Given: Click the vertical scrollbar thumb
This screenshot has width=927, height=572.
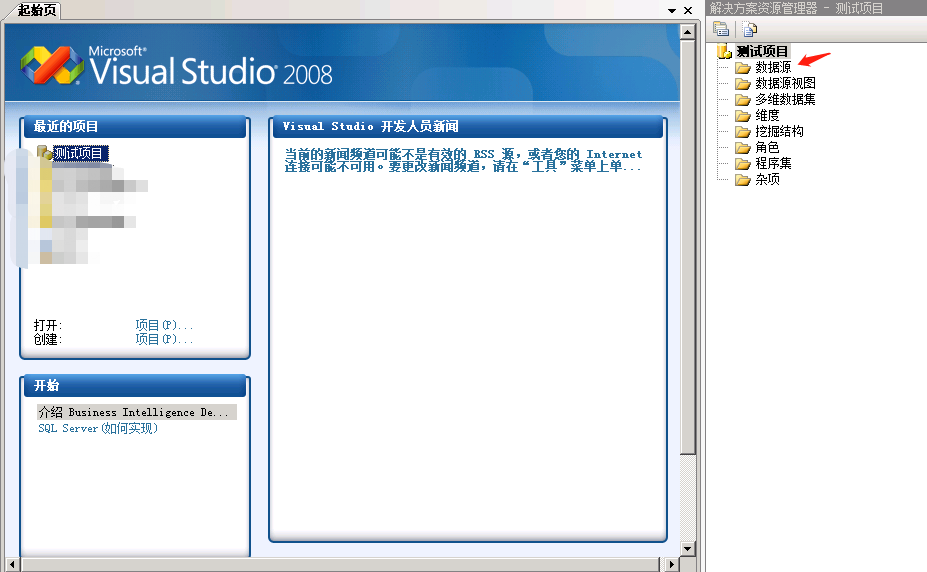Looking at the screenshot, I should (x=687, y=247).
